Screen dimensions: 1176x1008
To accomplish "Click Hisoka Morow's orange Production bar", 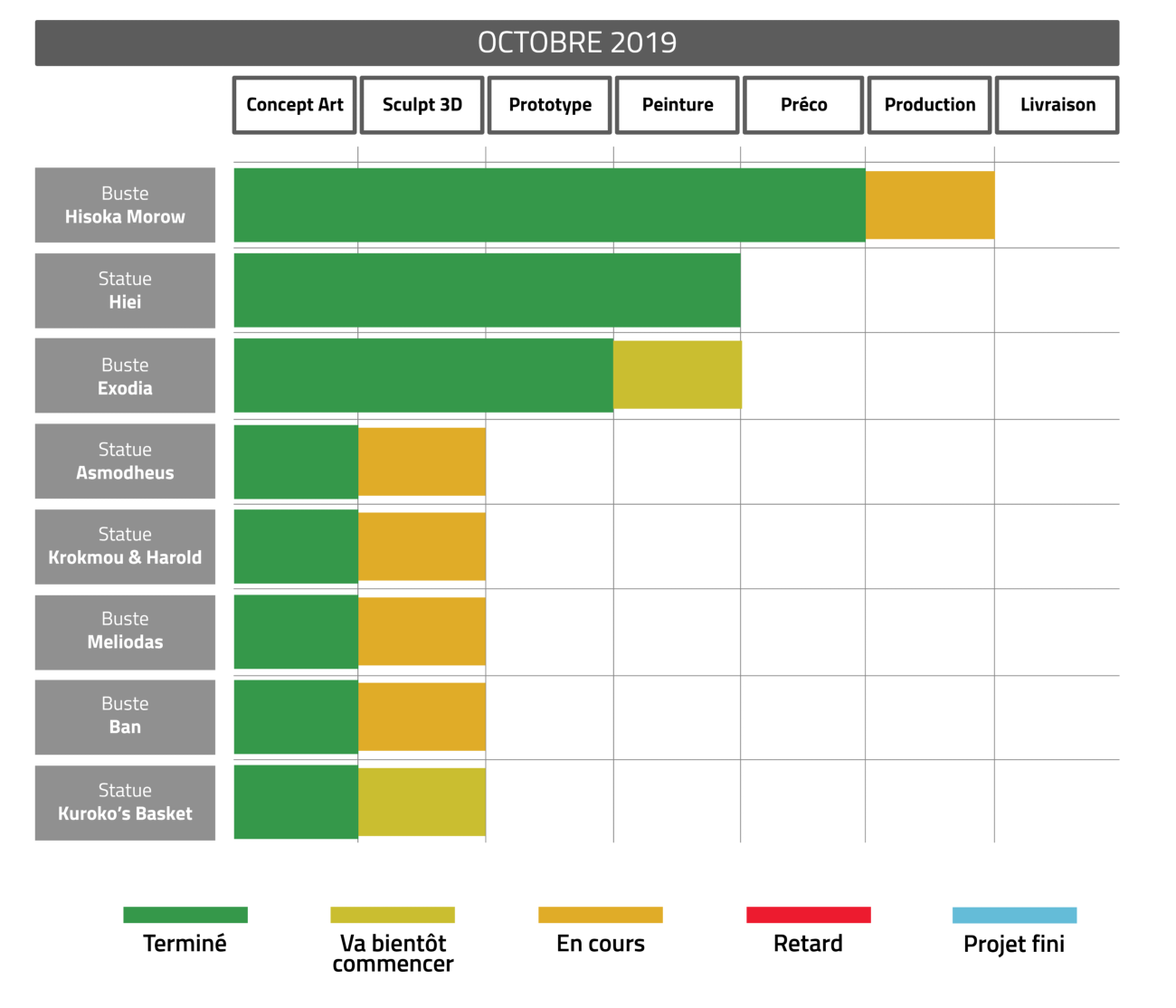I will pyautogui.click(x=930, y=205).
